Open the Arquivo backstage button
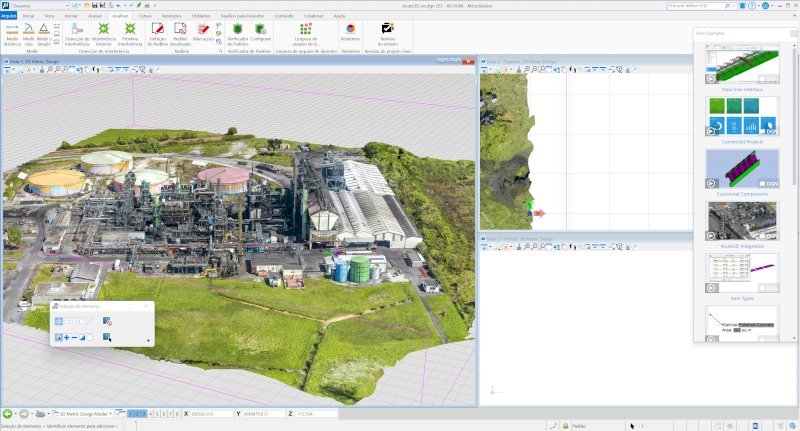800x431 pixels. [8, 17]
